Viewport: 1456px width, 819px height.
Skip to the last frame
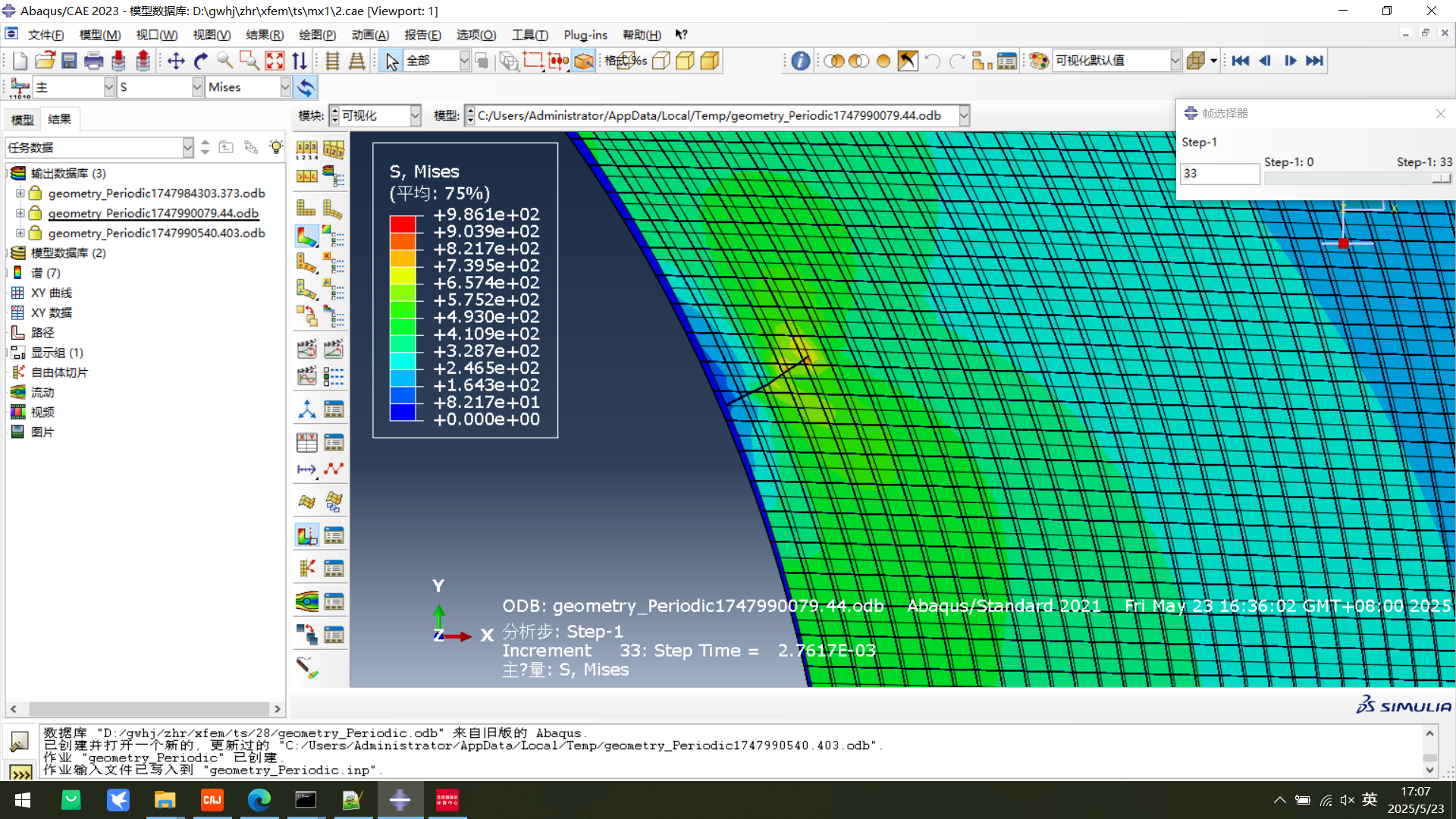click(x=1315, y=61)
